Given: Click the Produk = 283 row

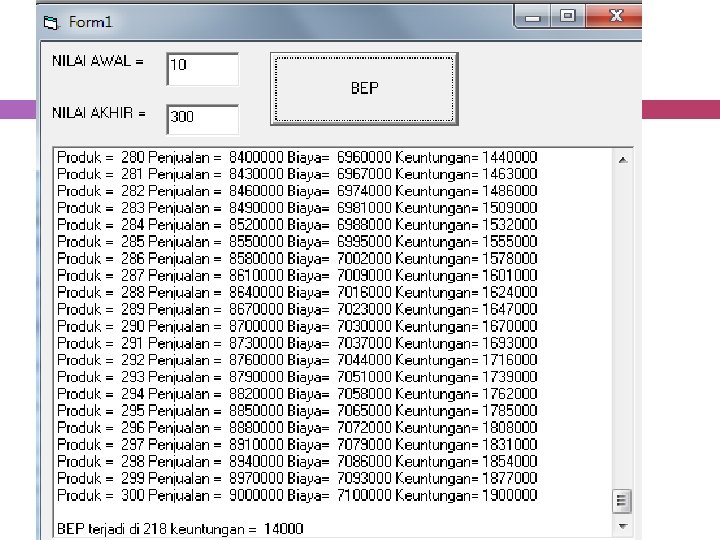Looking at the screenshot, I should [297, 208].
